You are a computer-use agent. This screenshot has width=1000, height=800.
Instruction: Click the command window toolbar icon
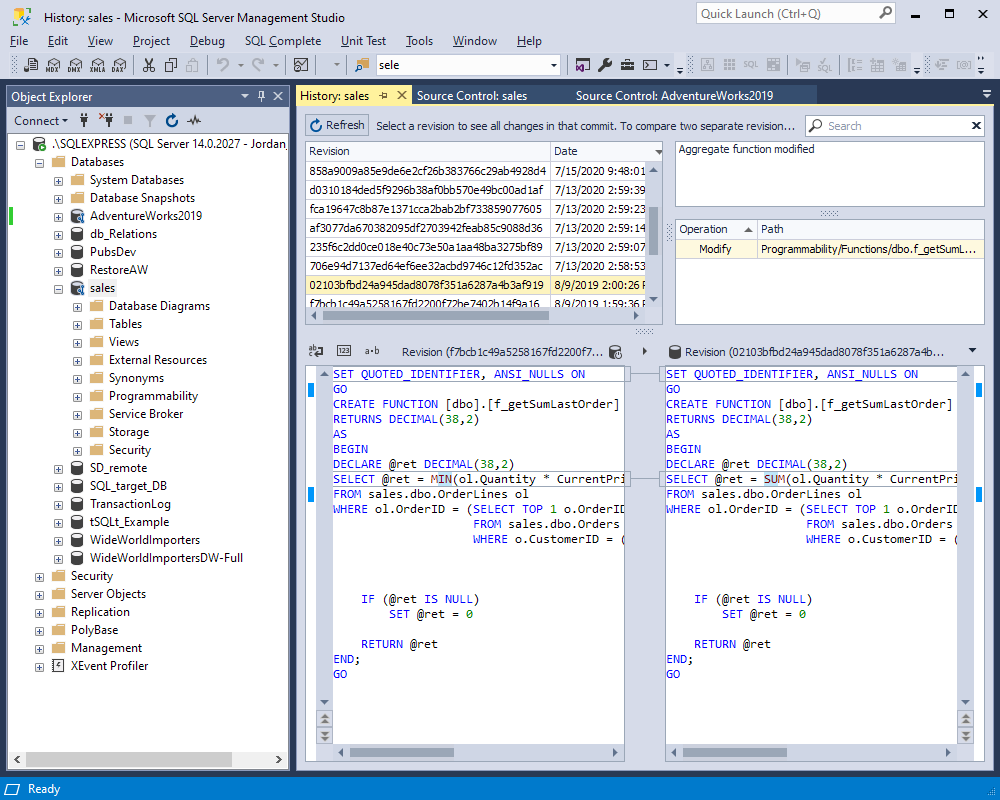[650, 65]
